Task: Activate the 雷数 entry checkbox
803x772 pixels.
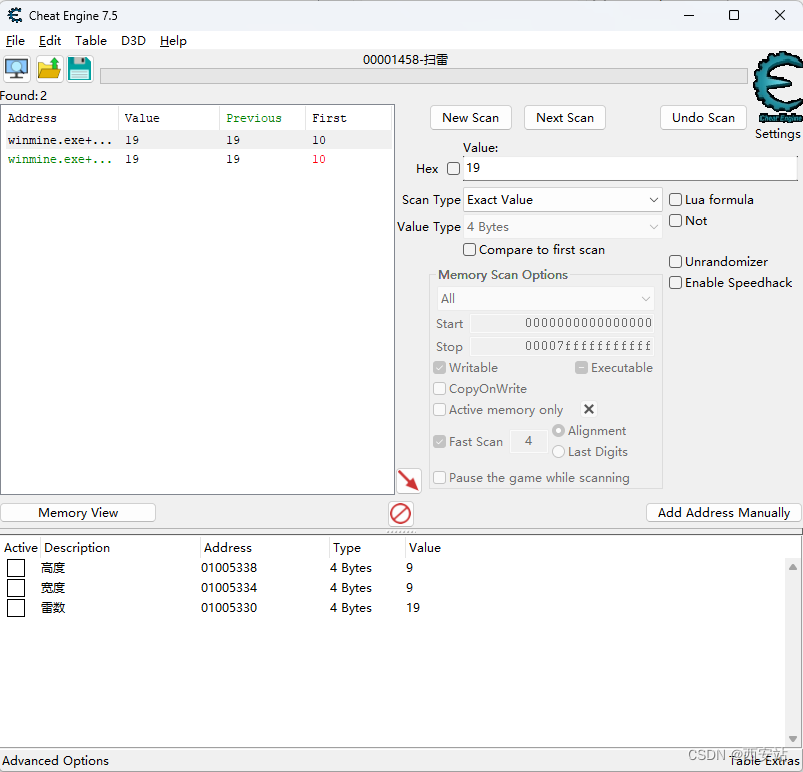Action: 16,608
